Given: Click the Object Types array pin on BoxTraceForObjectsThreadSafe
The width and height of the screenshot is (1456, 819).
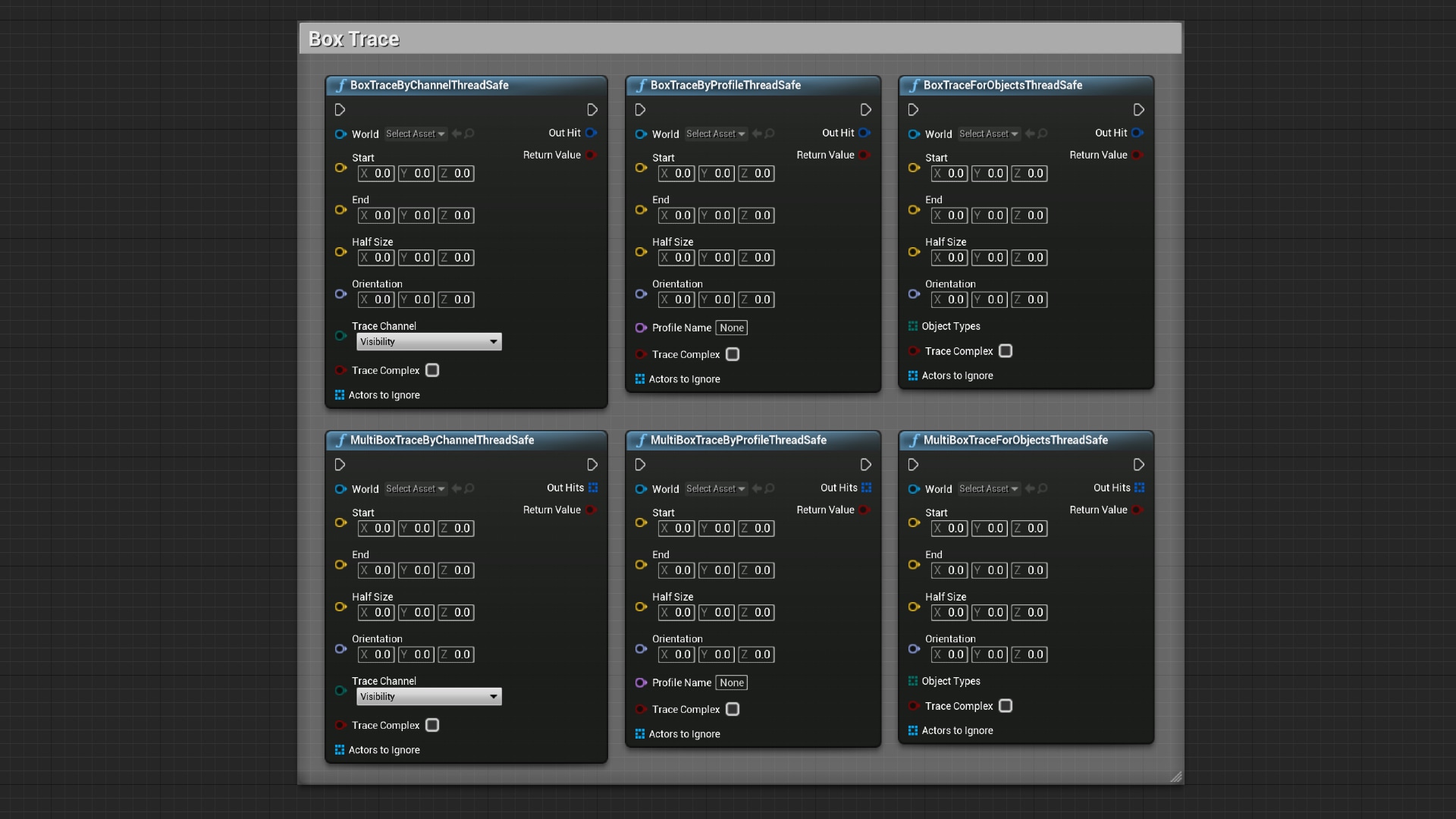Looking at the screenshot, I should [912, 326].
